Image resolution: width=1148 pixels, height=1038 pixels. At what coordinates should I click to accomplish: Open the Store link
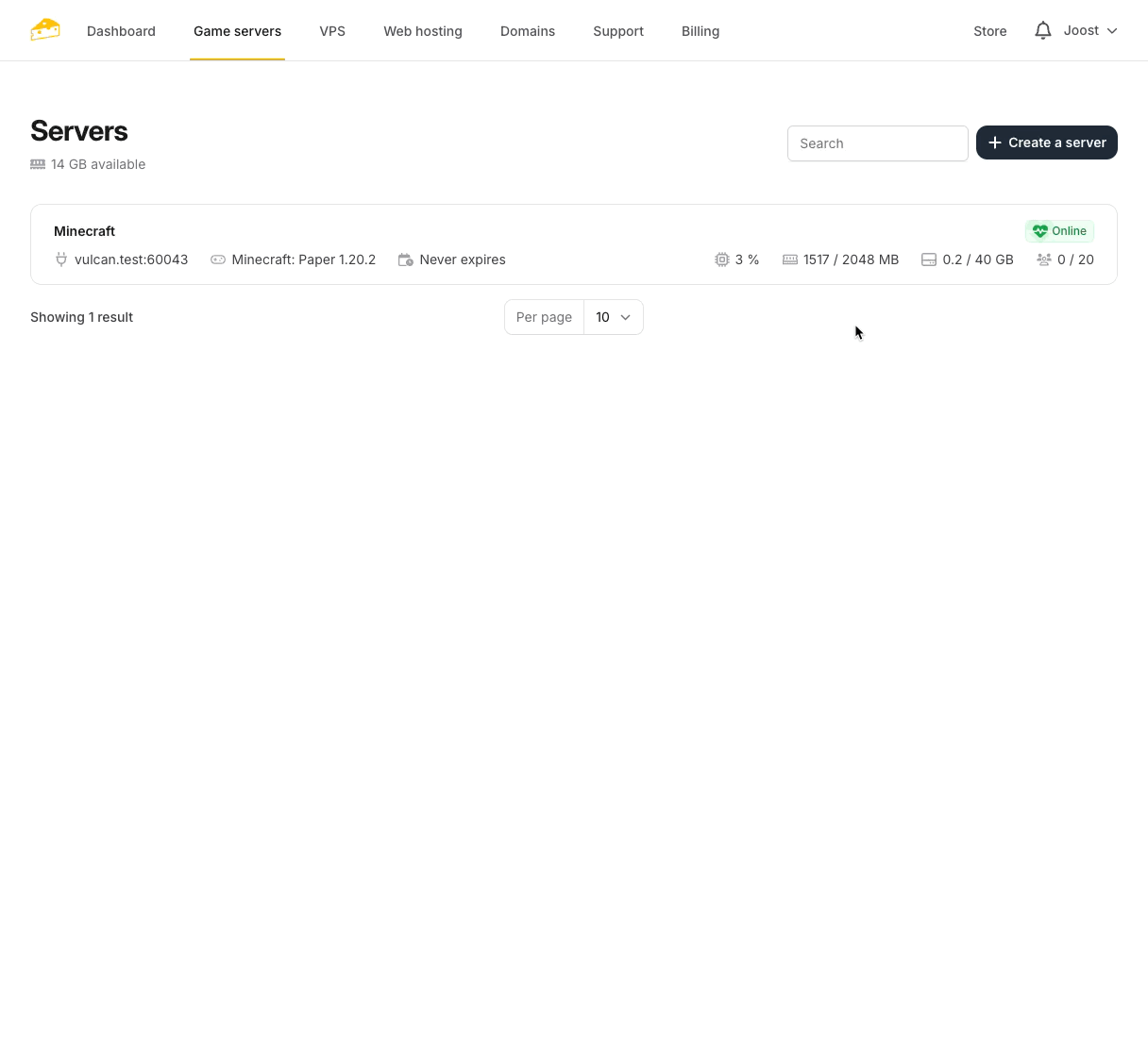[989, 31]
